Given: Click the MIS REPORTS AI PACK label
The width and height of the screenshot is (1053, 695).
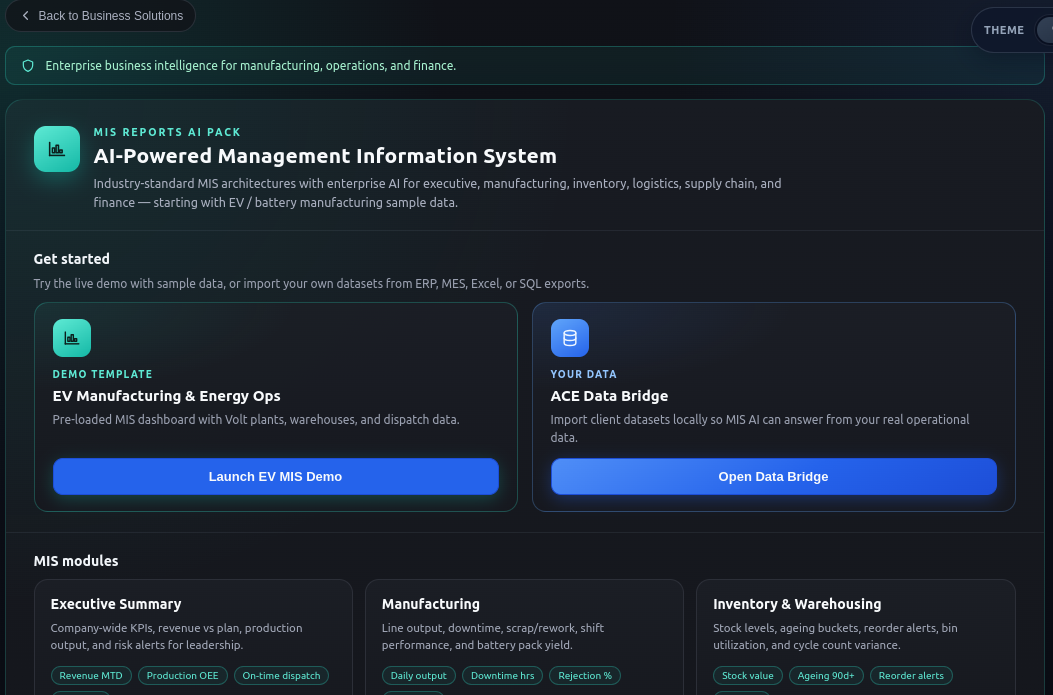Looking at the screenshot, I should 167,132.
